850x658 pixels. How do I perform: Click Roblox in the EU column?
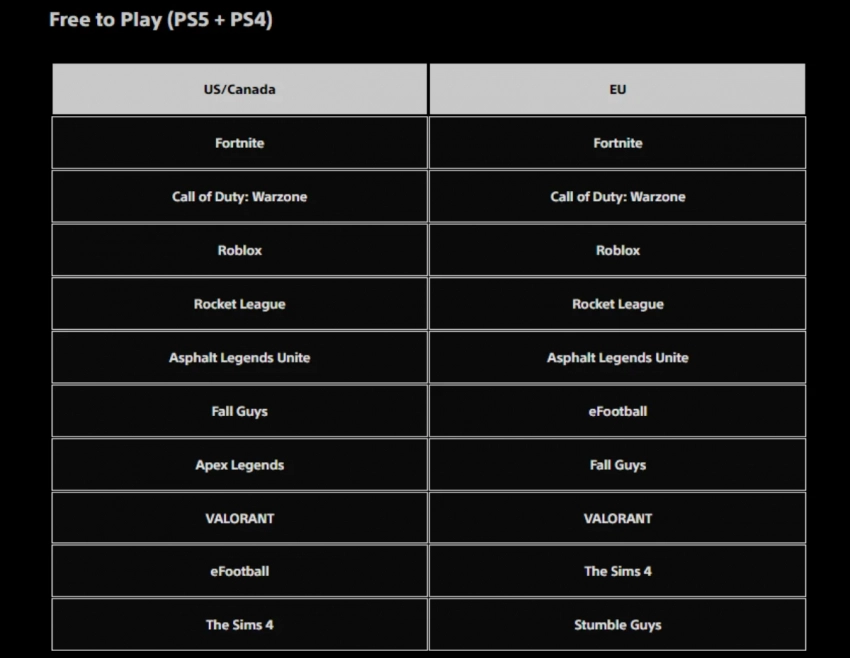(617, 250)
